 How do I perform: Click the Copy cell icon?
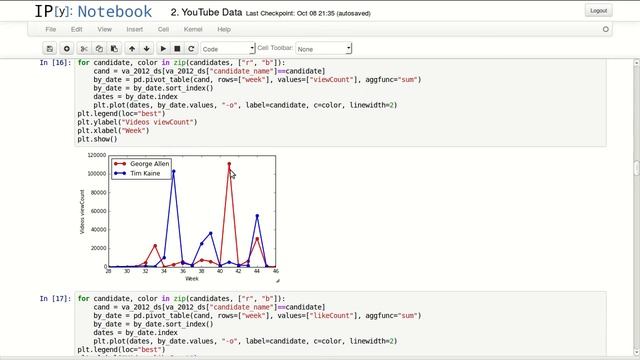99,49
